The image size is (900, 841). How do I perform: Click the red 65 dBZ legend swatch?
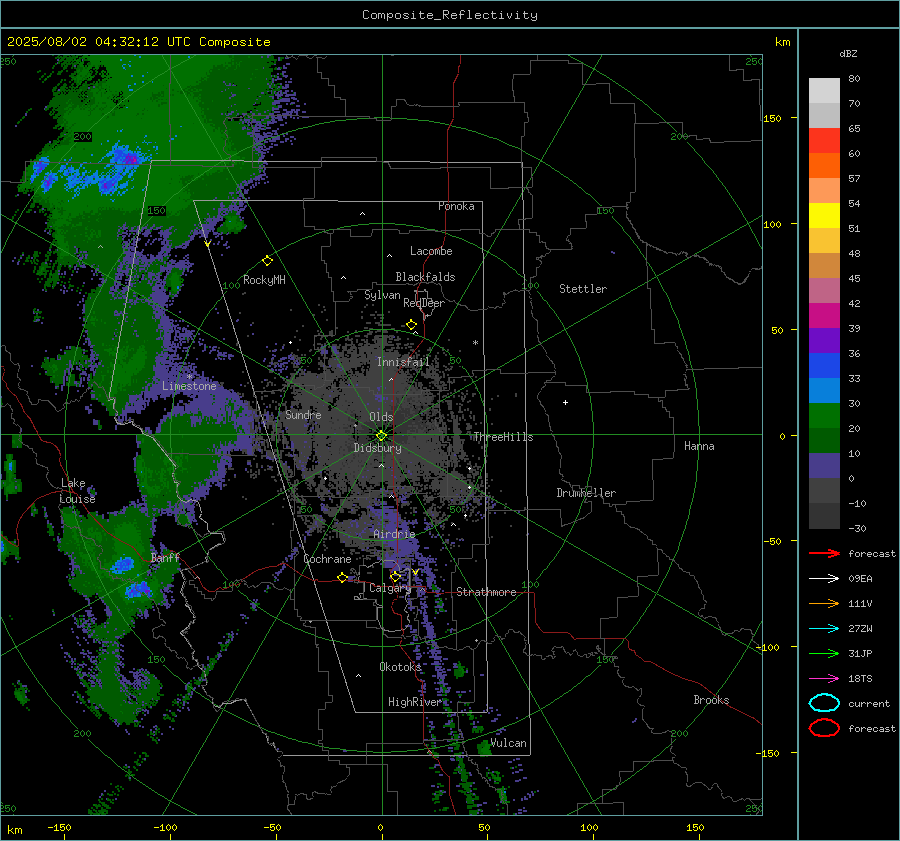click(x=824, y=141)
